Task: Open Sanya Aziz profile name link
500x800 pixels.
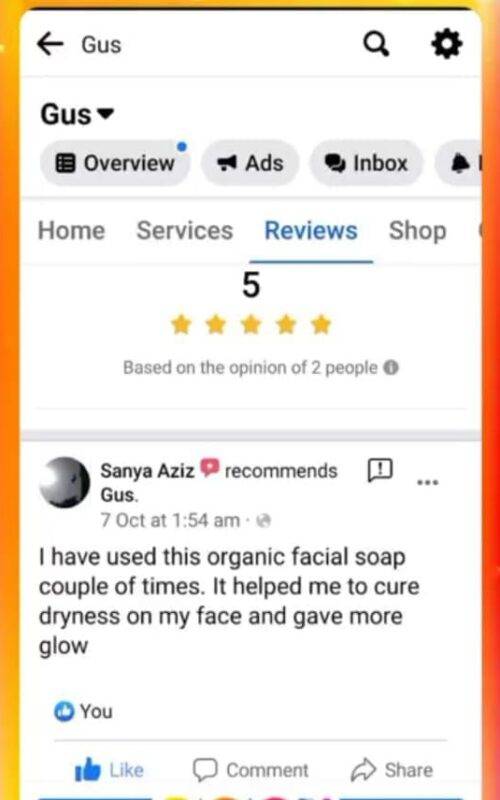Action: tap(147, 470)
